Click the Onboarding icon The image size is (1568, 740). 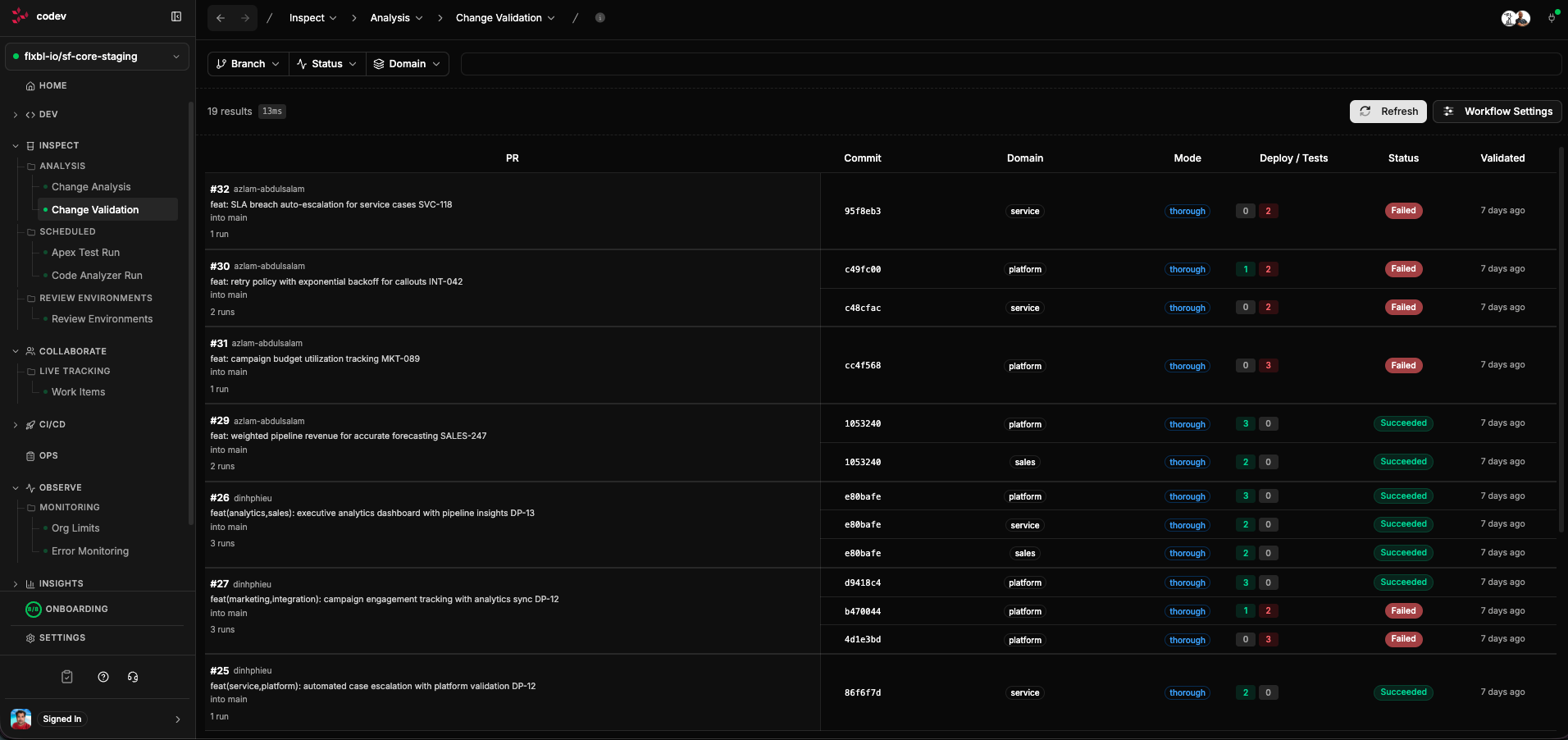(33, 609)
